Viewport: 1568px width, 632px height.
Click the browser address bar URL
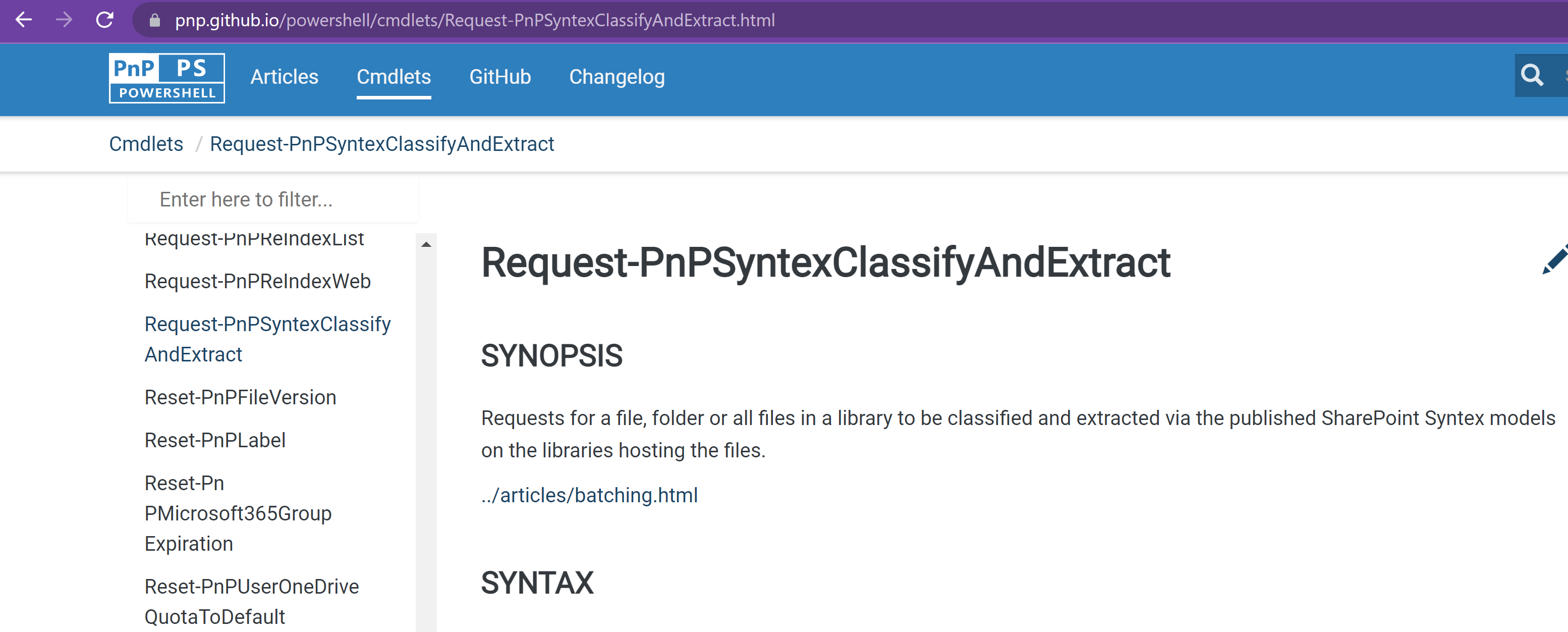coord(475,21)
